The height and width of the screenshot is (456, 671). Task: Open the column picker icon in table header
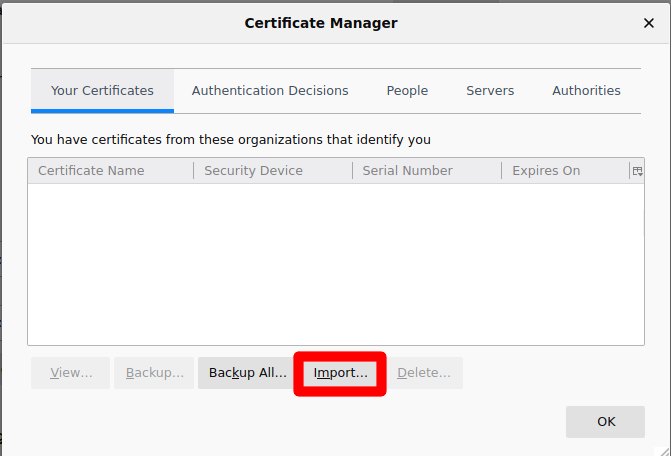point(636,171)
